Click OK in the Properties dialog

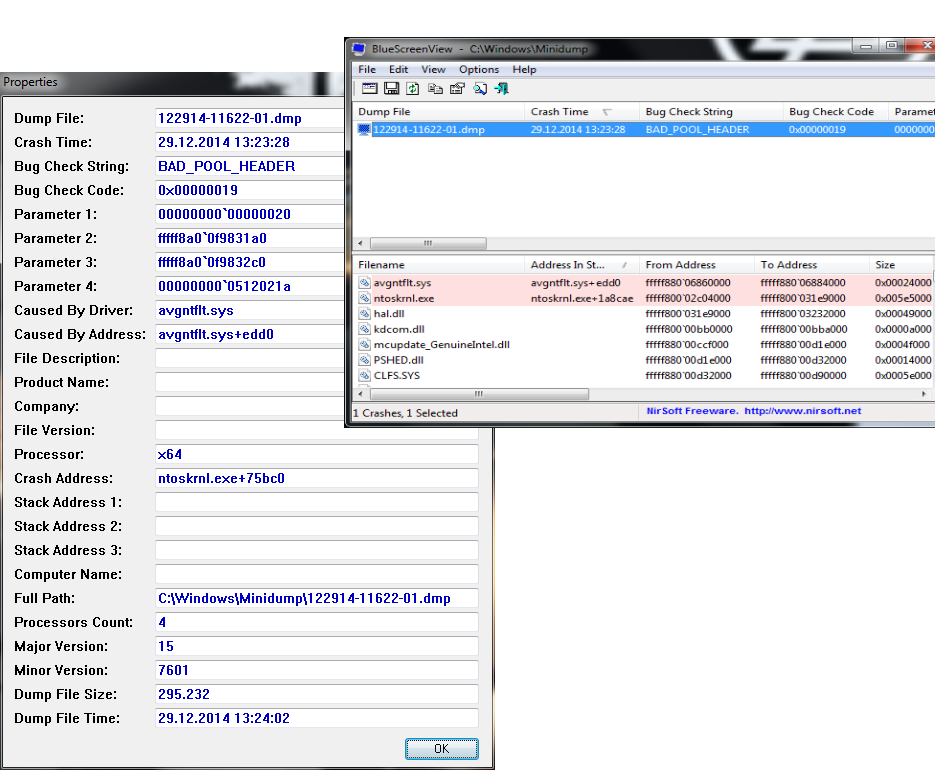point(441,749)
